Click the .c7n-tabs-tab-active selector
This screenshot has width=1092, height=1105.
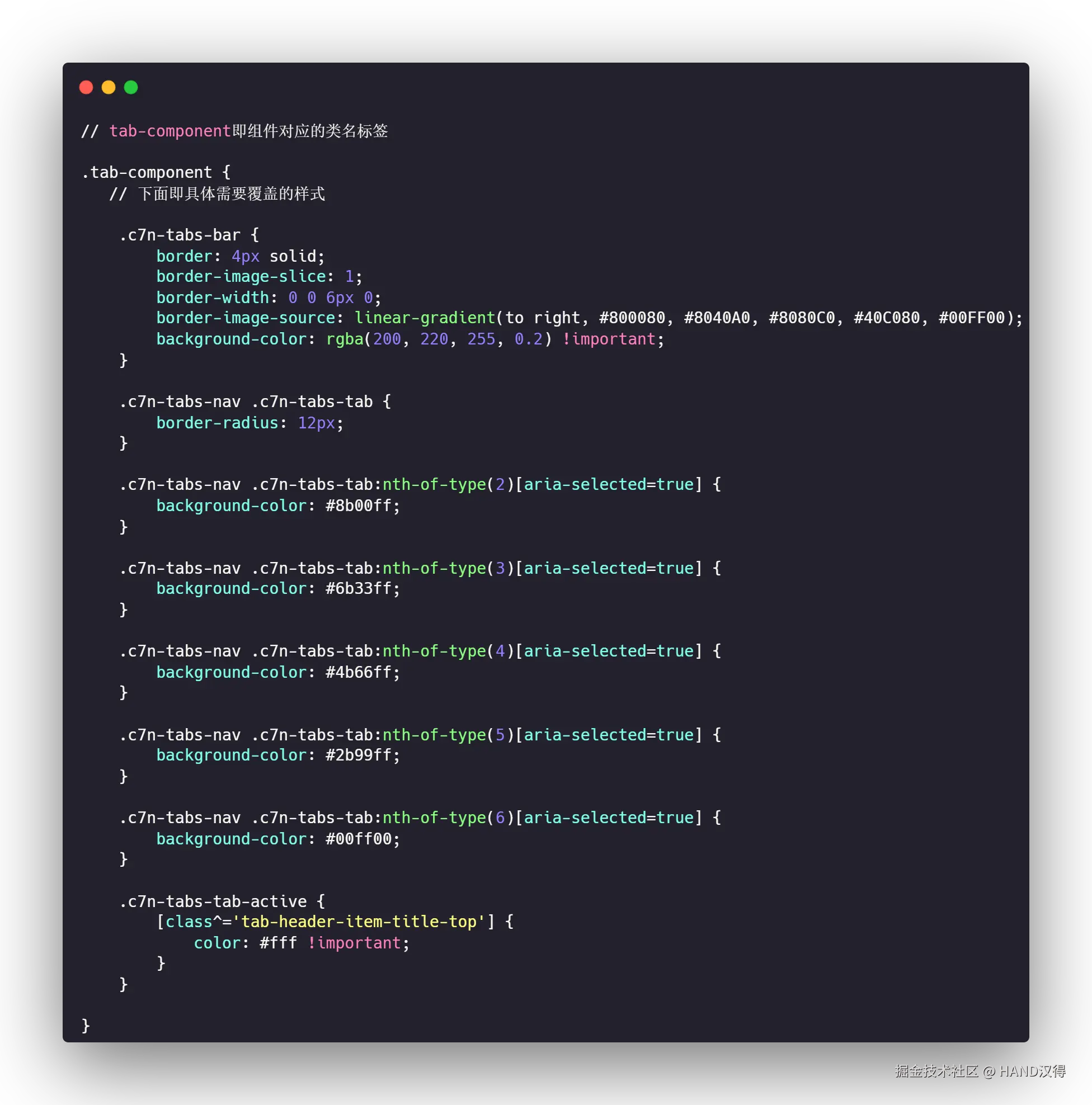(213, 901)
